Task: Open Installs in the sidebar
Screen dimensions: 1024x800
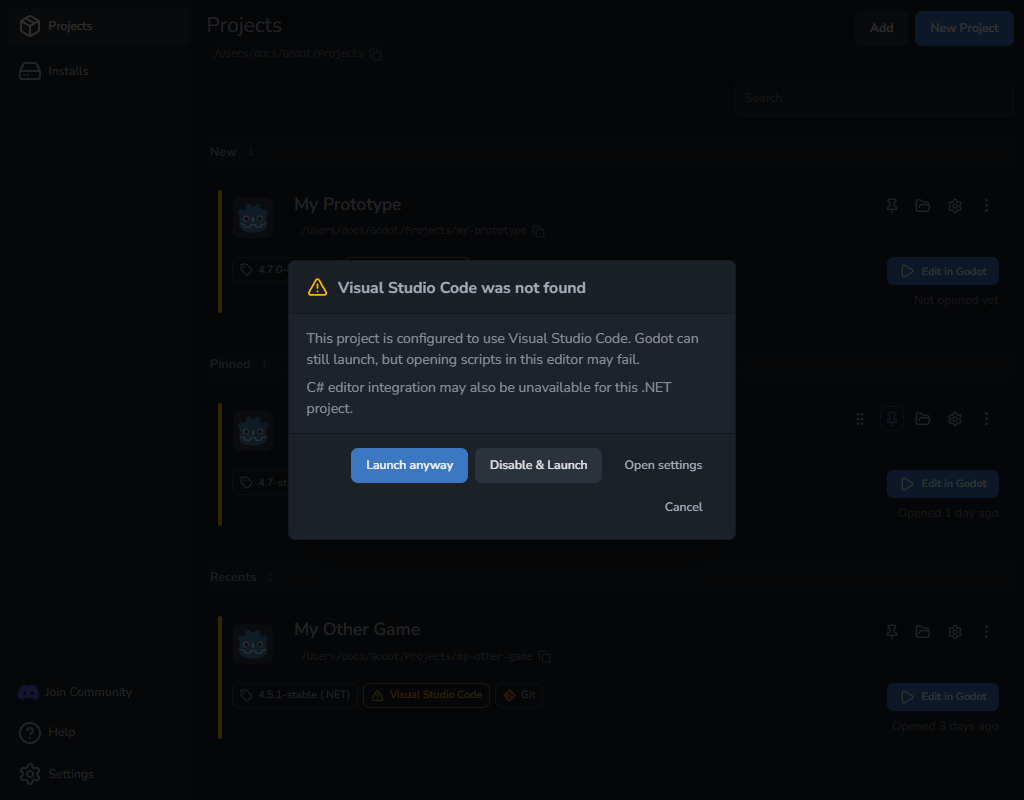Action: point(98,71)
